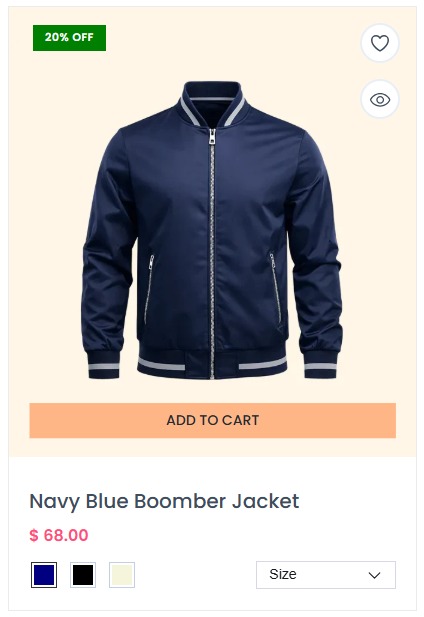Image resolution: width=424 pixels, height=617 pixels.
Task: Click the $ 68.00 price text
Action: click(59, 535)
